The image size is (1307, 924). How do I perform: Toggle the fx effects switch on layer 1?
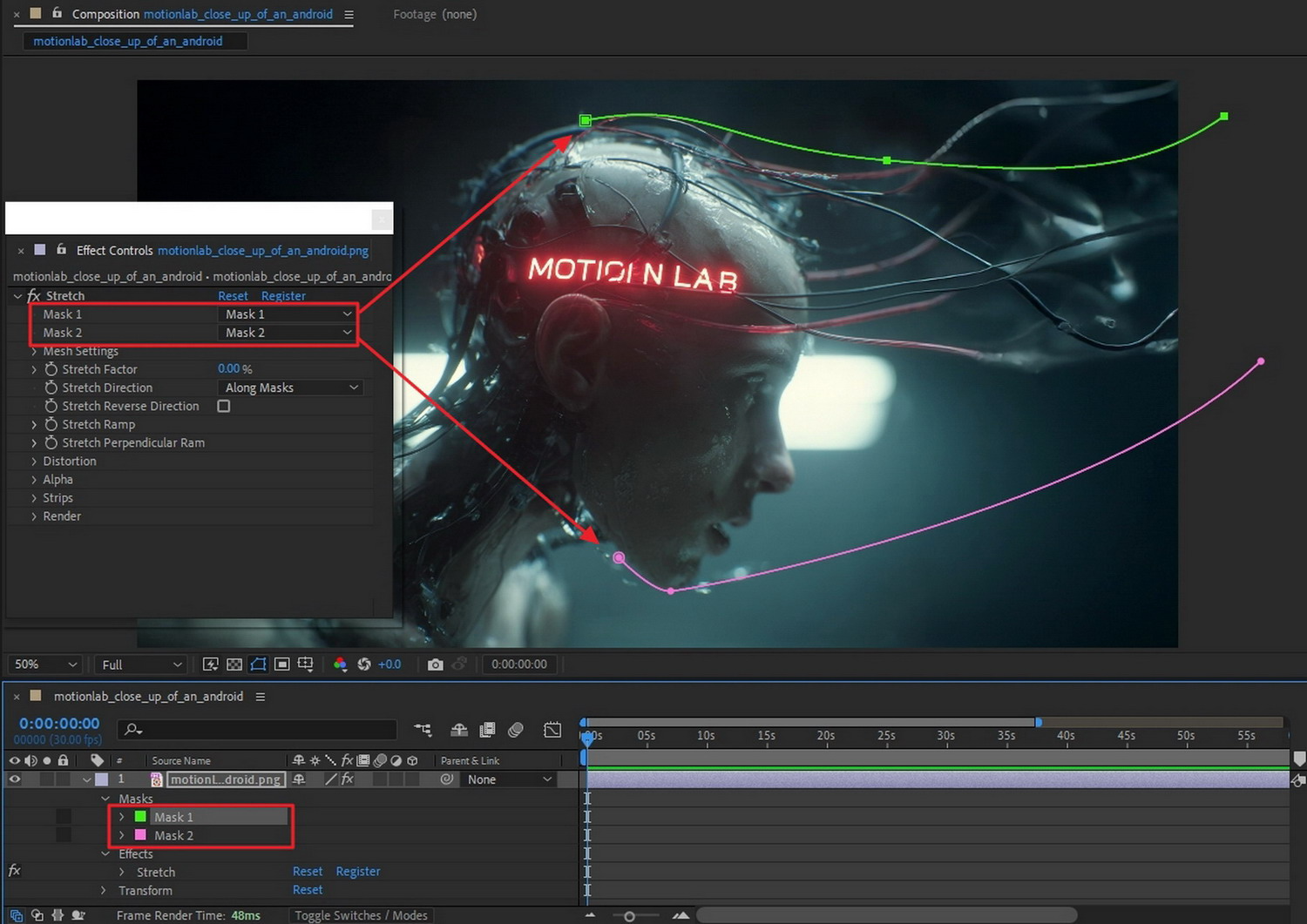pyautogui.click(x=347, y=779)
